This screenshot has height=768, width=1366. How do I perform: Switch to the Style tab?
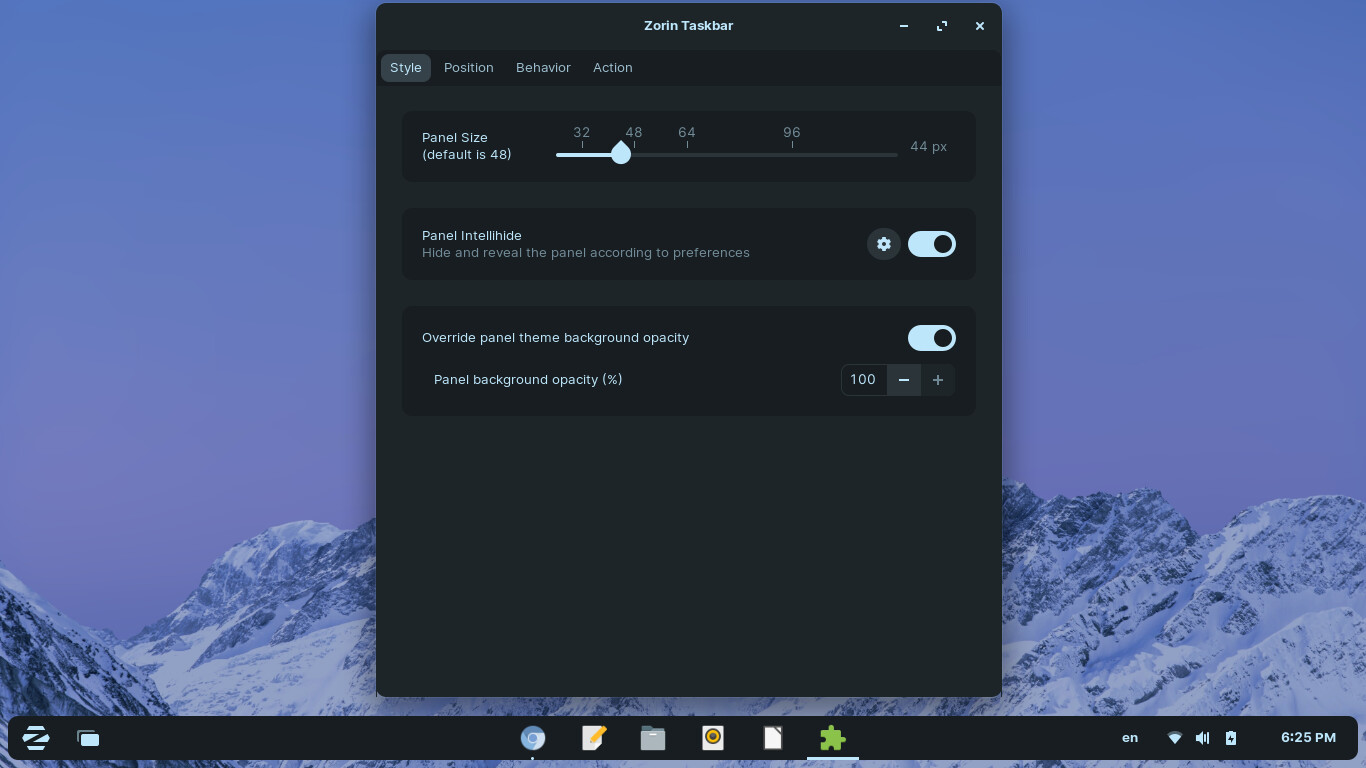pos(406,68)
